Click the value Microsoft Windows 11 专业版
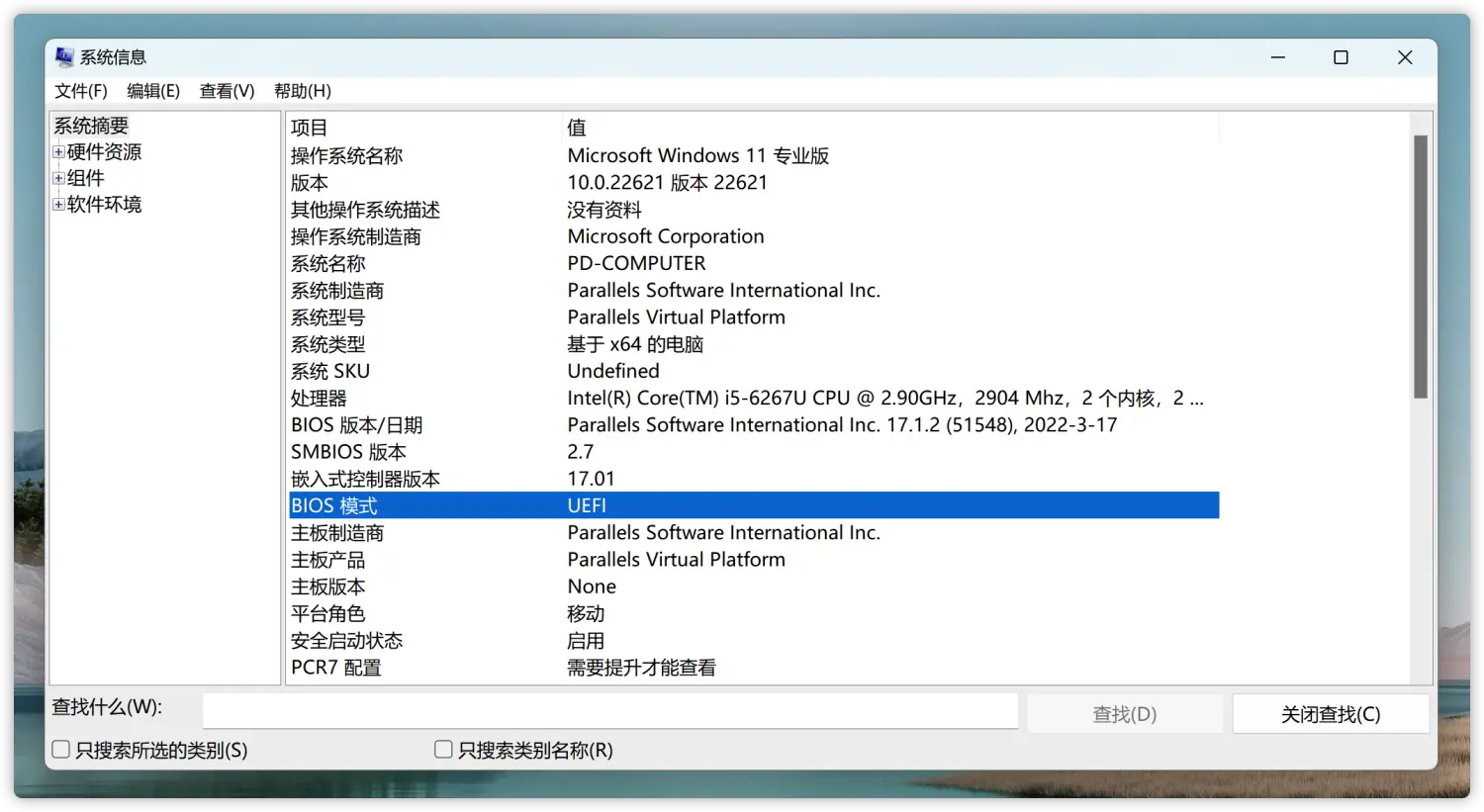The width and height of the screenshot is (1484, 812). 698,155
